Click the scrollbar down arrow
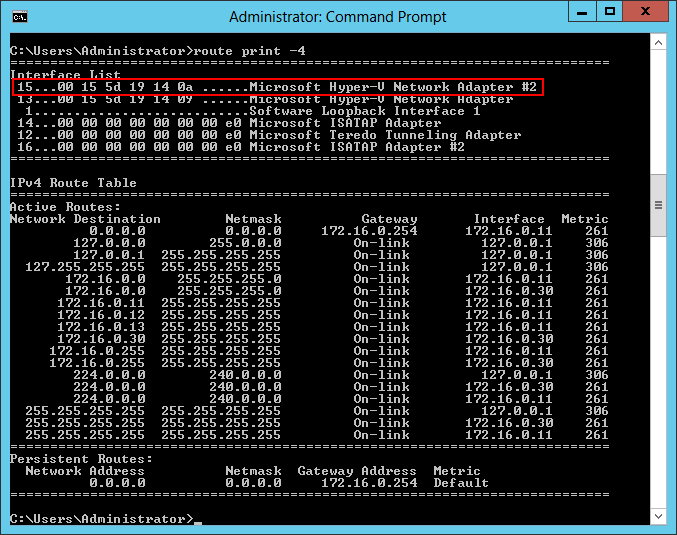The image size is (677, 535). click(658, 516)
